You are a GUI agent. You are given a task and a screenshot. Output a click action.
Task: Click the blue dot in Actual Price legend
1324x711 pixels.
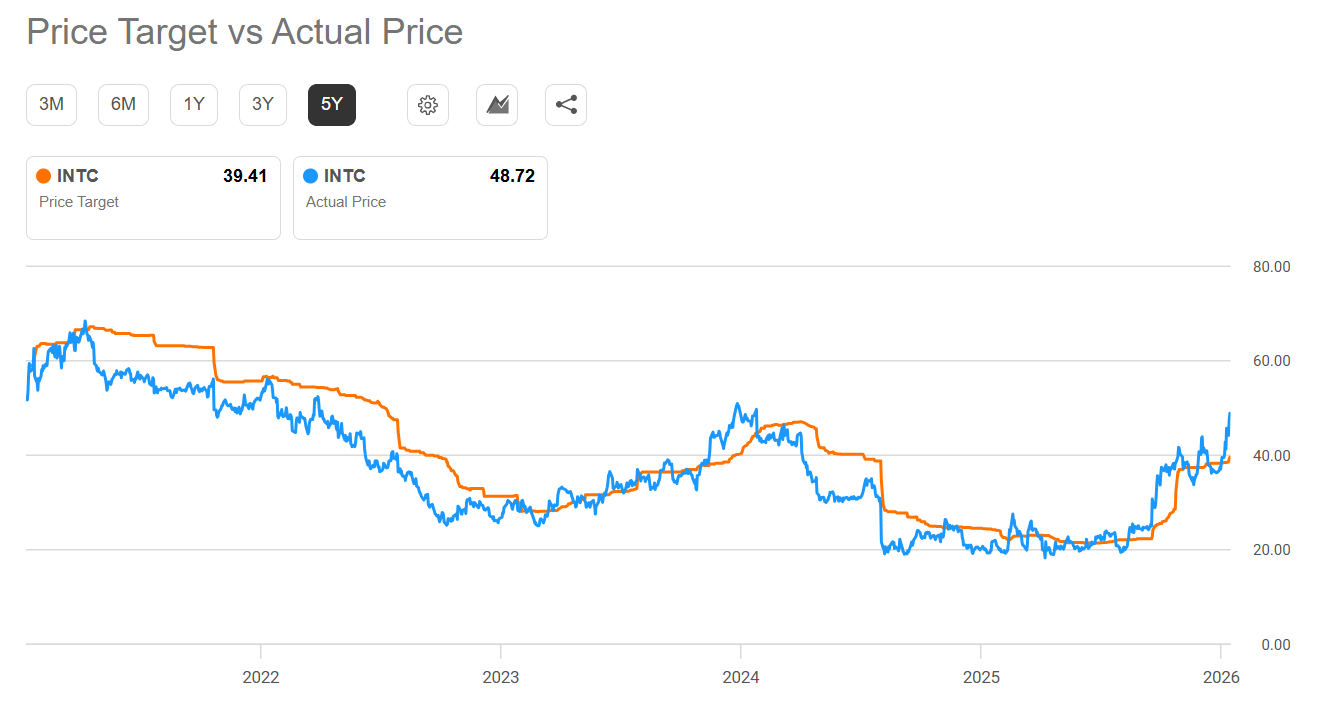coord(312,175)
